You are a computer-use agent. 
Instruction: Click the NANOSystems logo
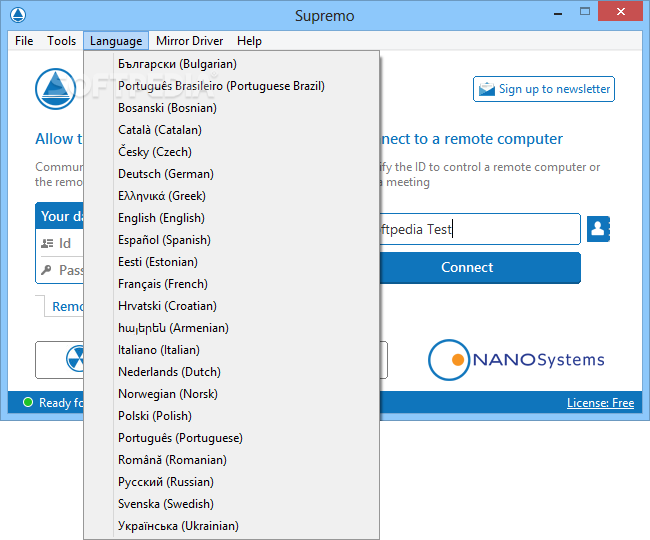pyautogui.click(x=516, y=360)
